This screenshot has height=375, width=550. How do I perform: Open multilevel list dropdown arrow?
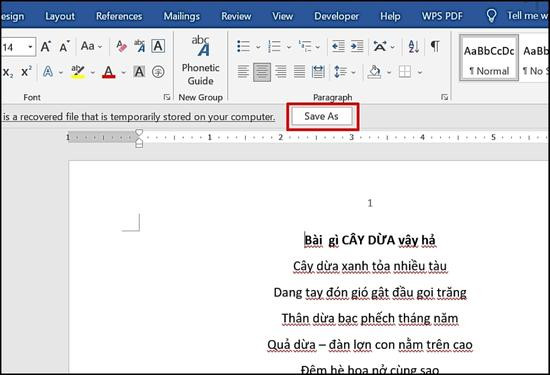pyautogui.click(x=317, y=47)
